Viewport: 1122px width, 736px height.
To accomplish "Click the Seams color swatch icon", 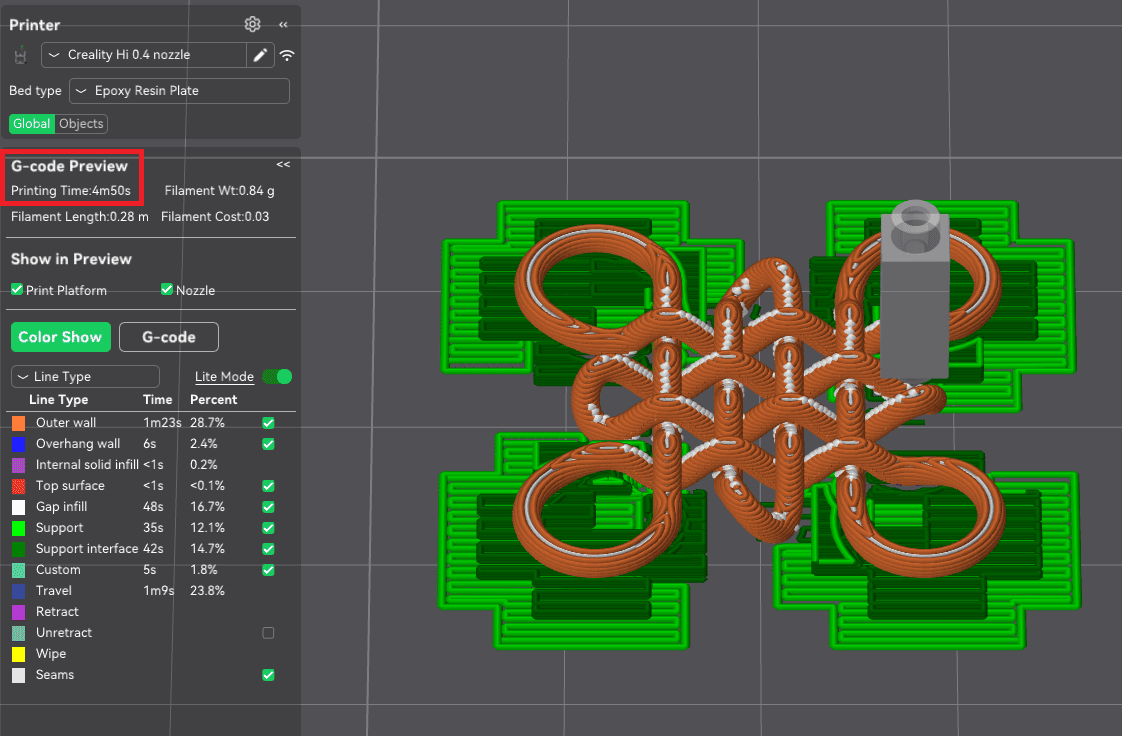I will pyautogui.click(x=18, y=674).
